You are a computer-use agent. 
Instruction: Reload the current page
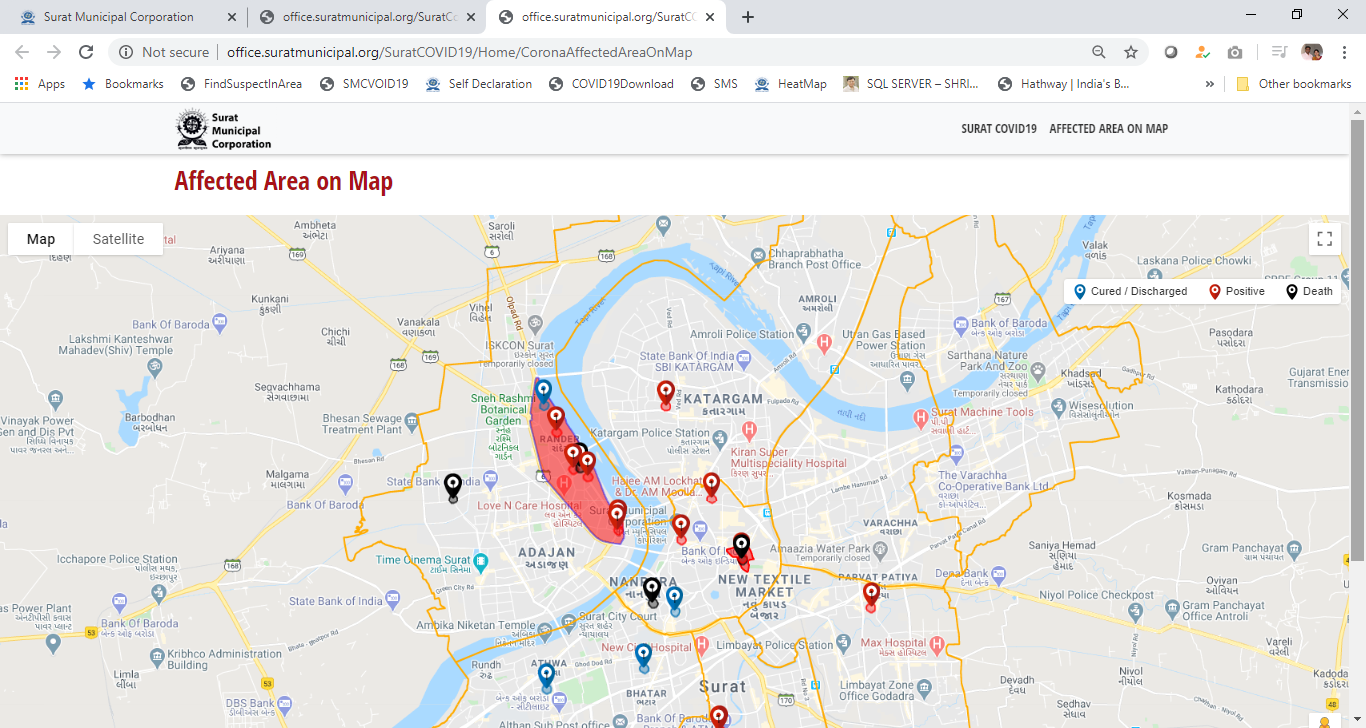pyautogui.click(x=86, y=52)
